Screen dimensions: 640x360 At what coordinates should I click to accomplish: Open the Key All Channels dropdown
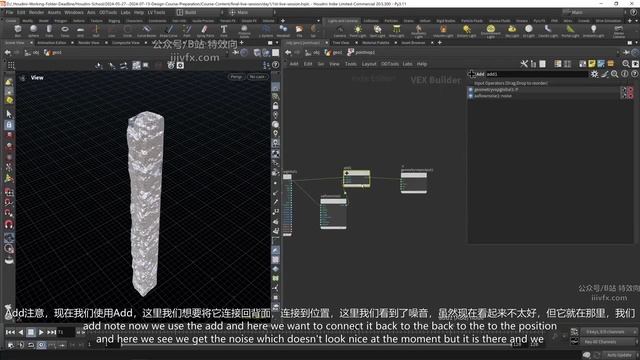coord(608,342)
